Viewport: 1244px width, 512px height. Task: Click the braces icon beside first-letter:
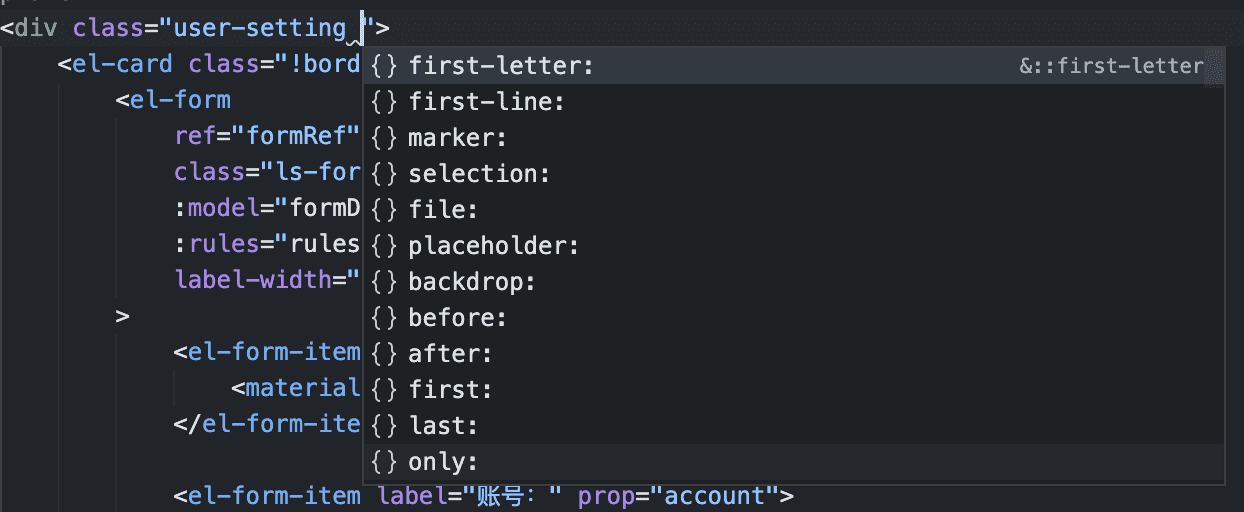point(384,66)
